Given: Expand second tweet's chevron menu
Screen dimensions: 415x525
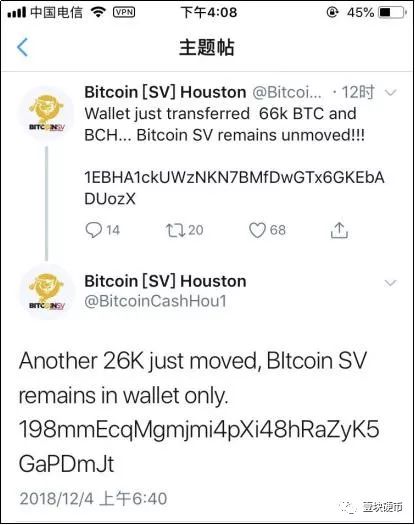Looking at the screenshot, I should point(391,283).
